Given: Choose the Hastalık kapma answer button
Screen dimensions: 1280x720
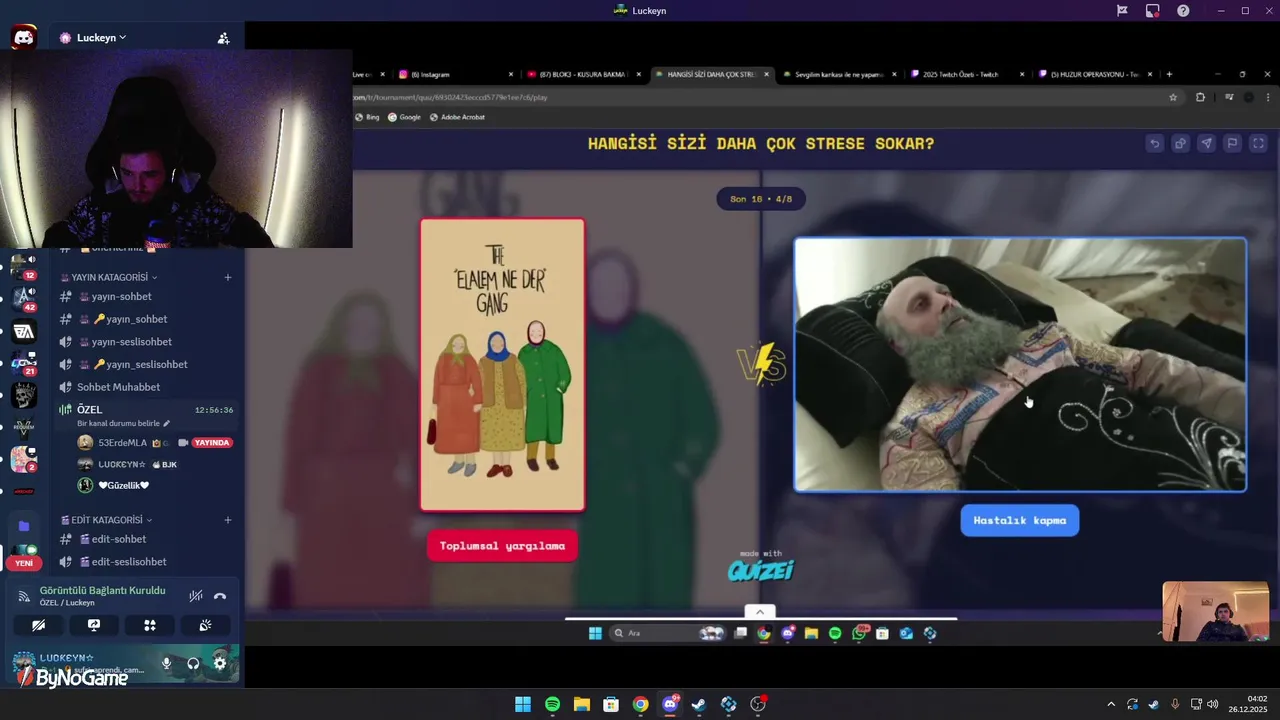Looking at the screenshot, I should tap(1020, 520).
